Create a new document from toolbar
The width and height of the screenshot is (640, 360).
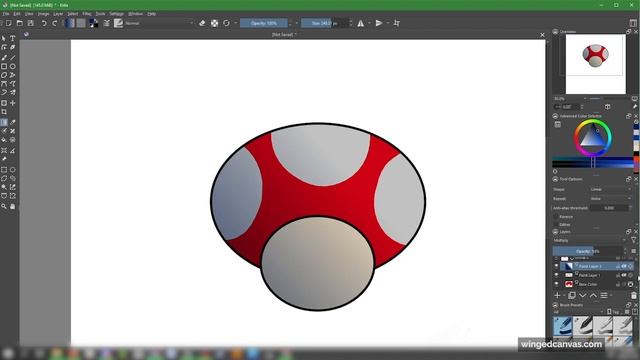[x=9, y=23]
